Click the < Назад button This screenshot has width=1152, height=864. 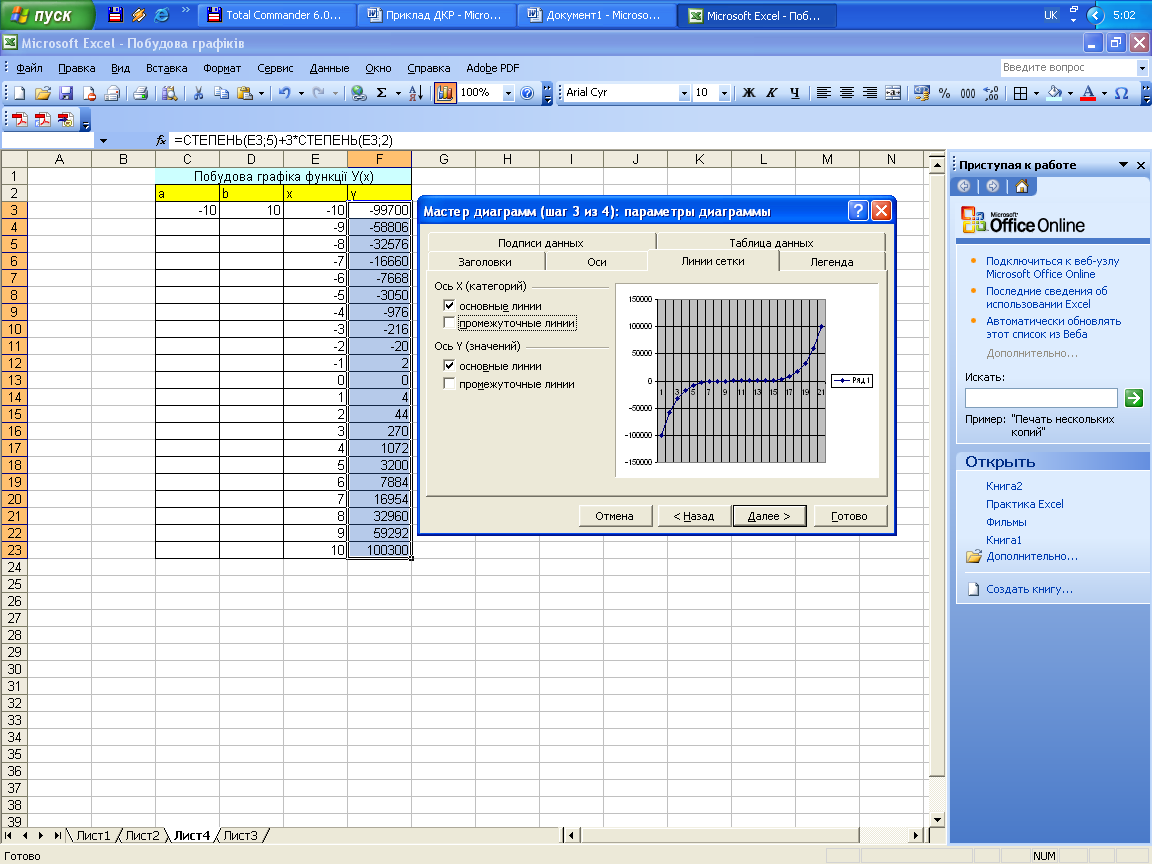[x=694, y=516]
